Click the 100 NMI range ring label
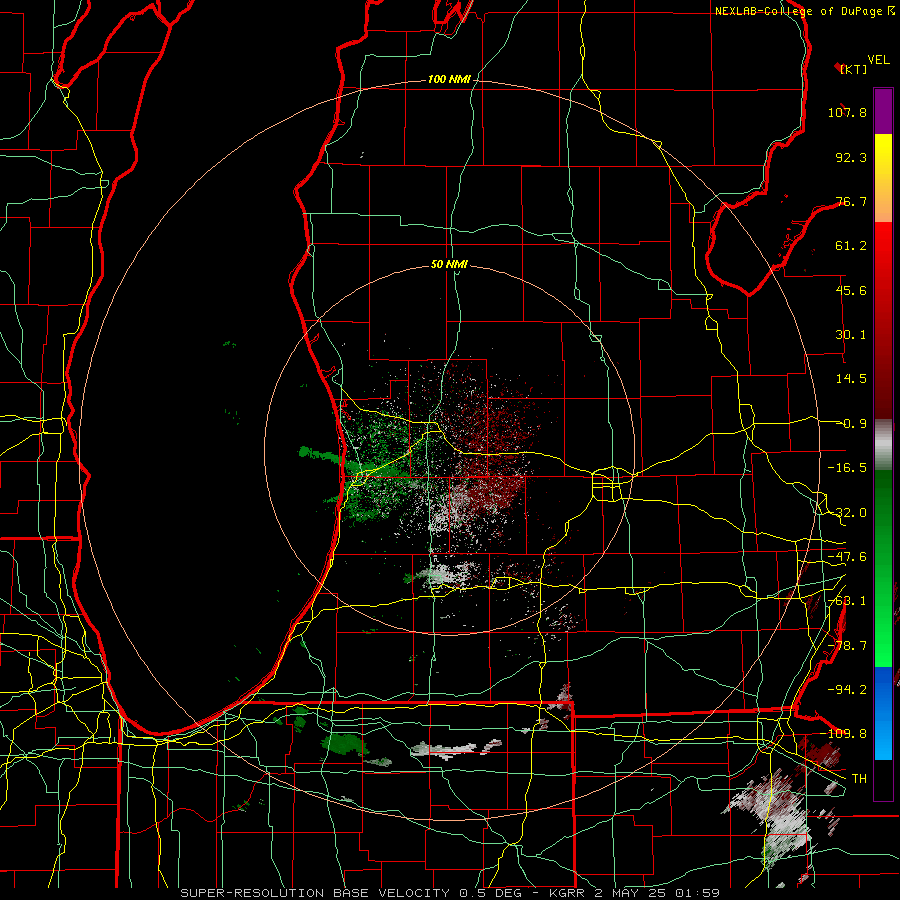Viewport: 900px width, 900px height. [449, 79]
